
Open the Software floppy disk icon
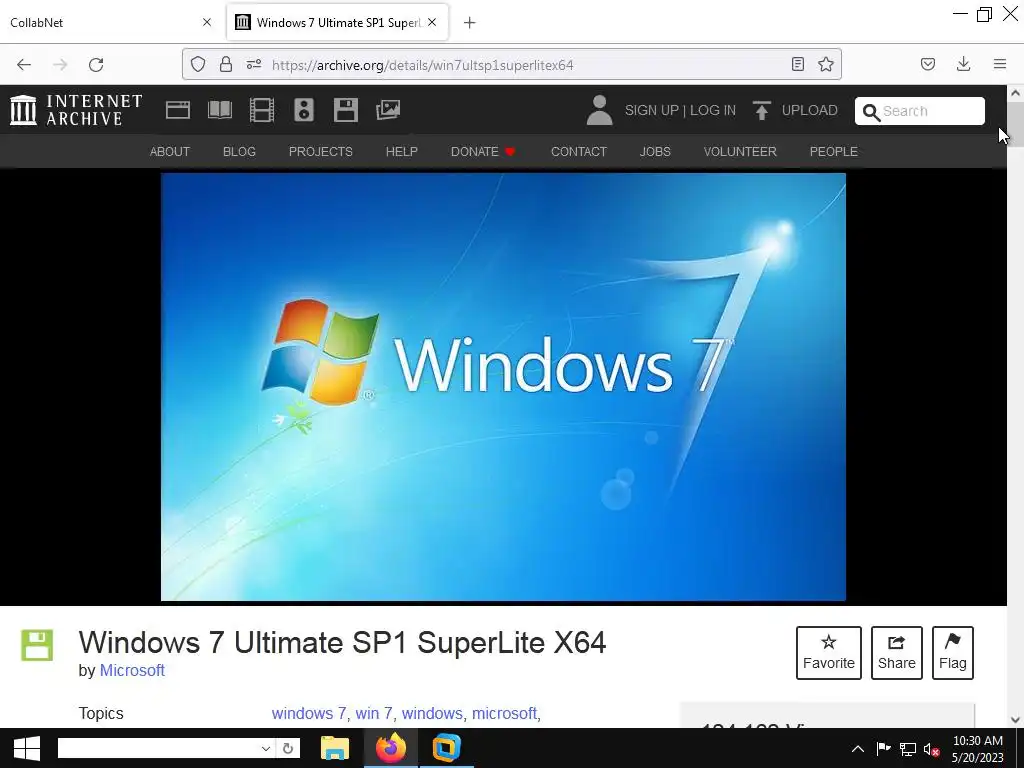point(345,110)
